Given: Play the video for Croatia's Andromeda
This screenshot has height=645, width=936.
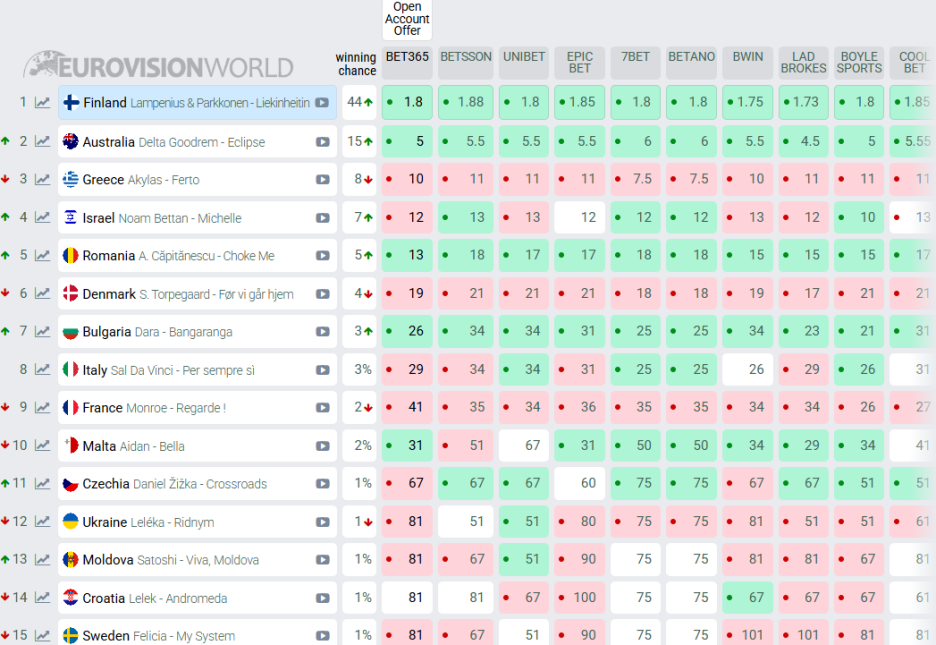Looking at the screenshot, I should click(322, 598).
